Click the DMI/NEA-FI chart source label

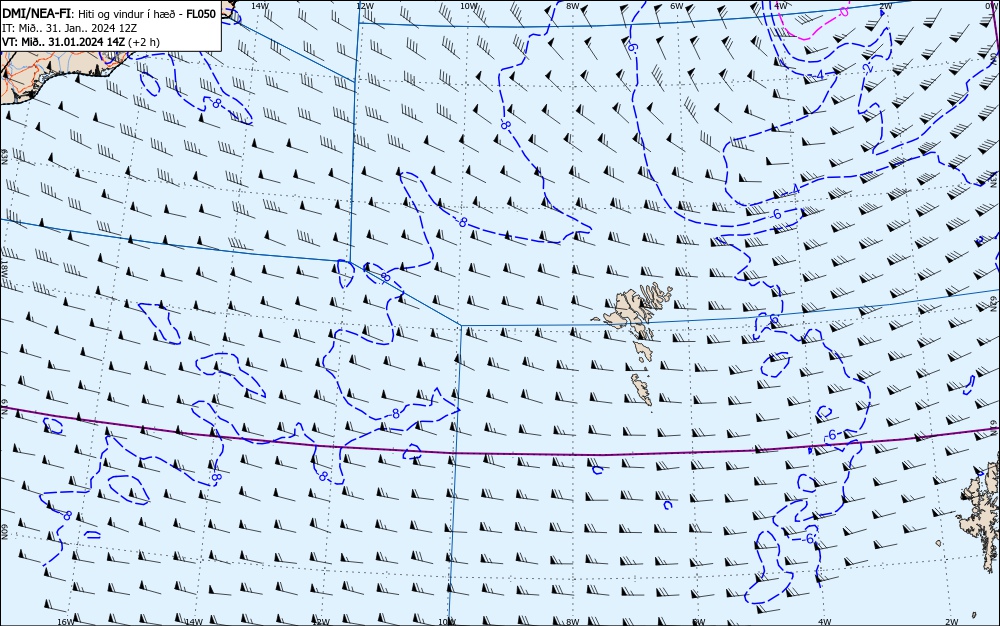pos(36,15)
